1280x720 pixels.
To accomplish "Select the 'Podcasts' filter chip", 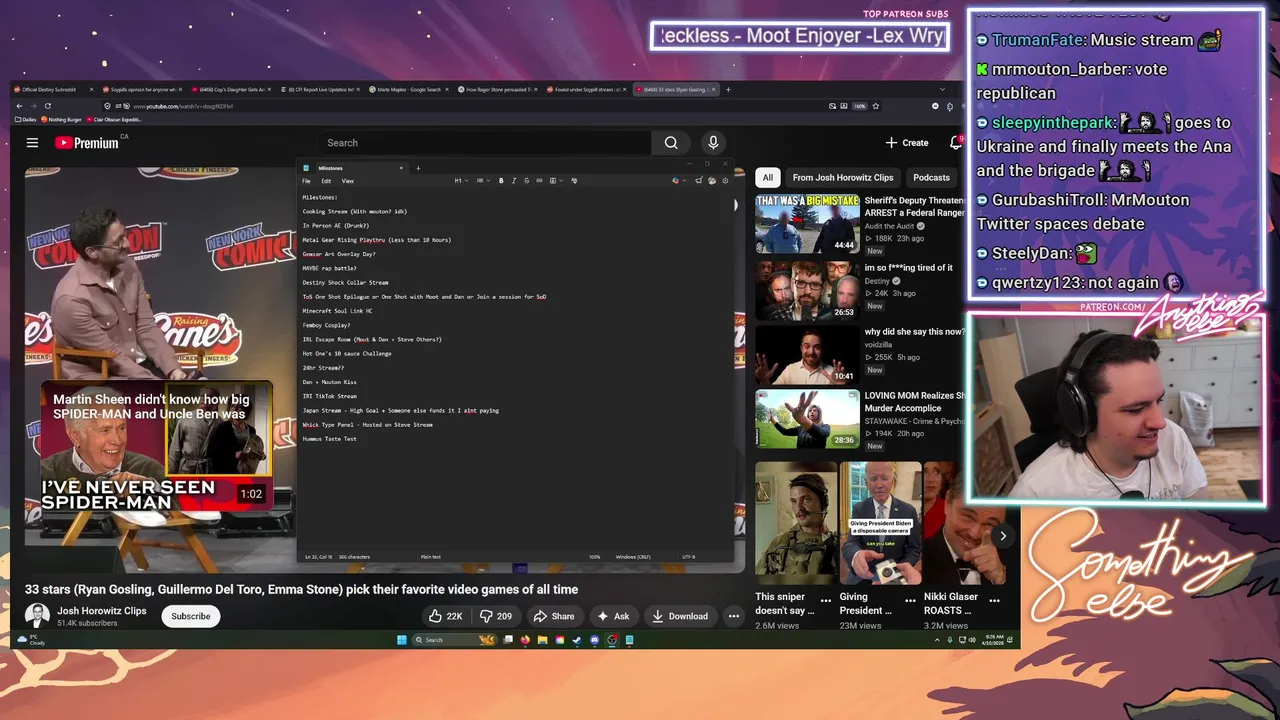I will 931,177.
